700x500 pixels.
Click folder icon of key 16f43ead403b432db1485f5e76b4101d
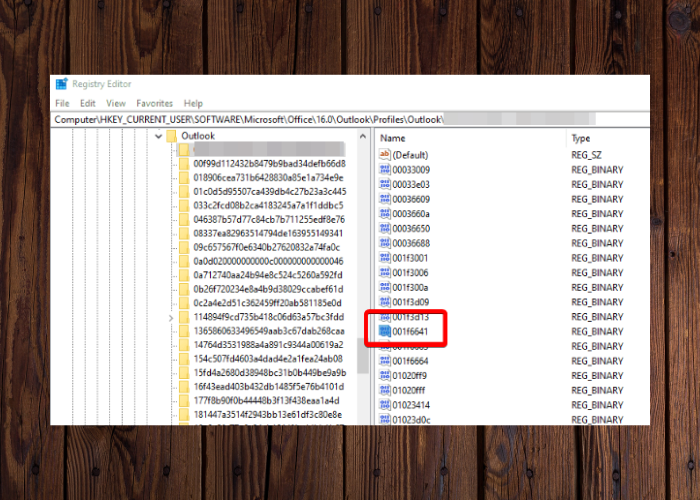click(x=184, y=387)
